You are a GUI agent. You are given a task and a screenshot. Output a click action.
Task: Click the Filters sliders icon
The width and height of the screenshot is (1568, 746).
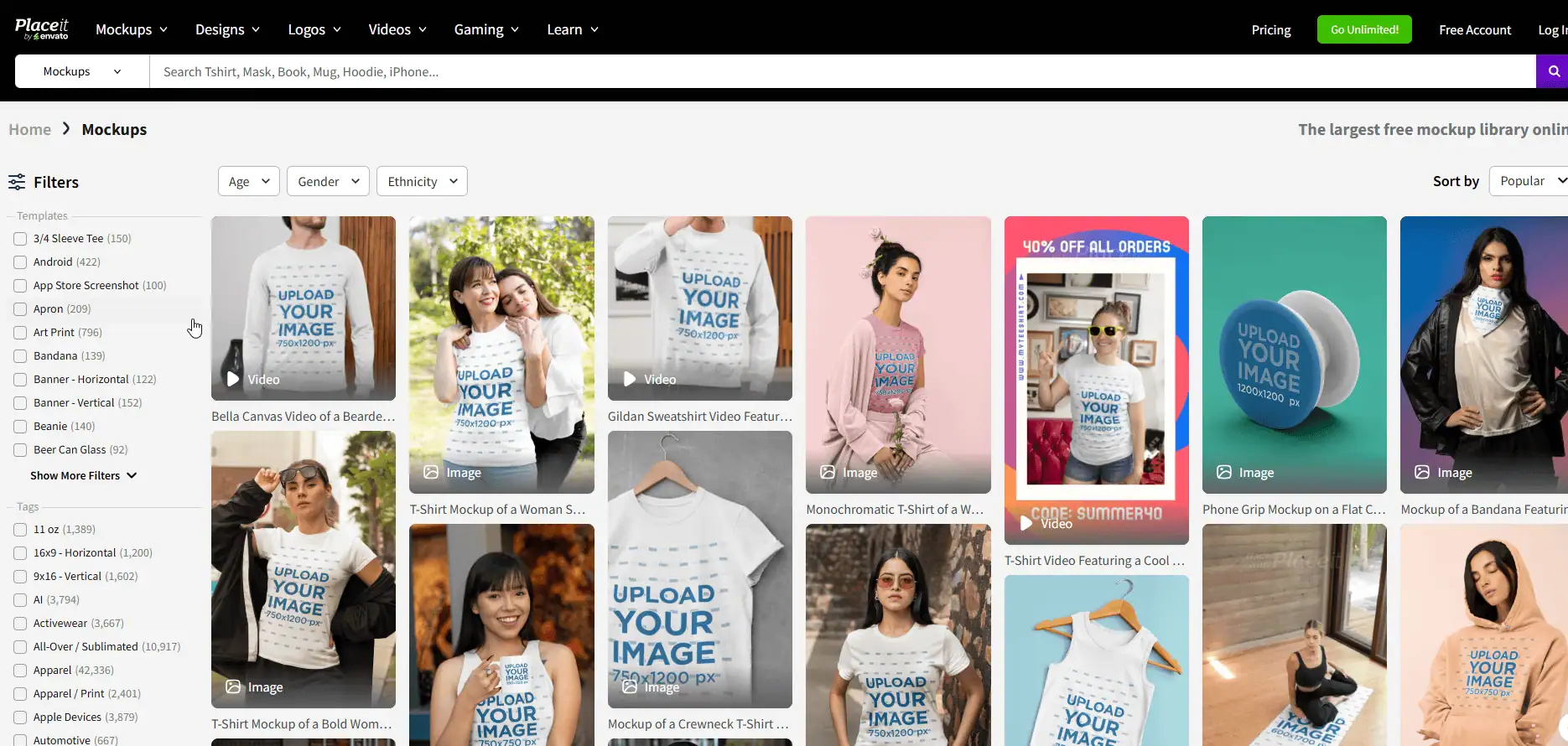tap(17, 182)
